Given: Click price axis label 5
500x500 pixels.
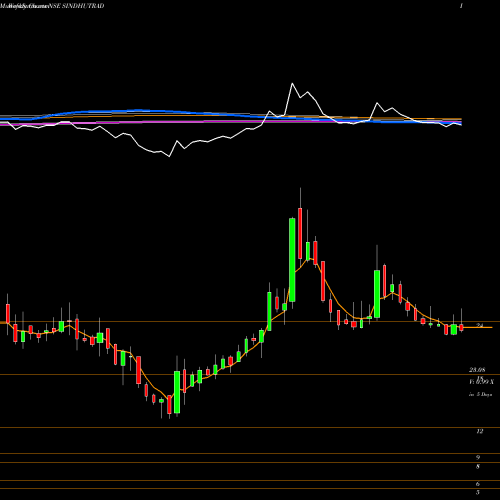Looking at the screenshot, I should pyautogui.click(x=478, y=492).
